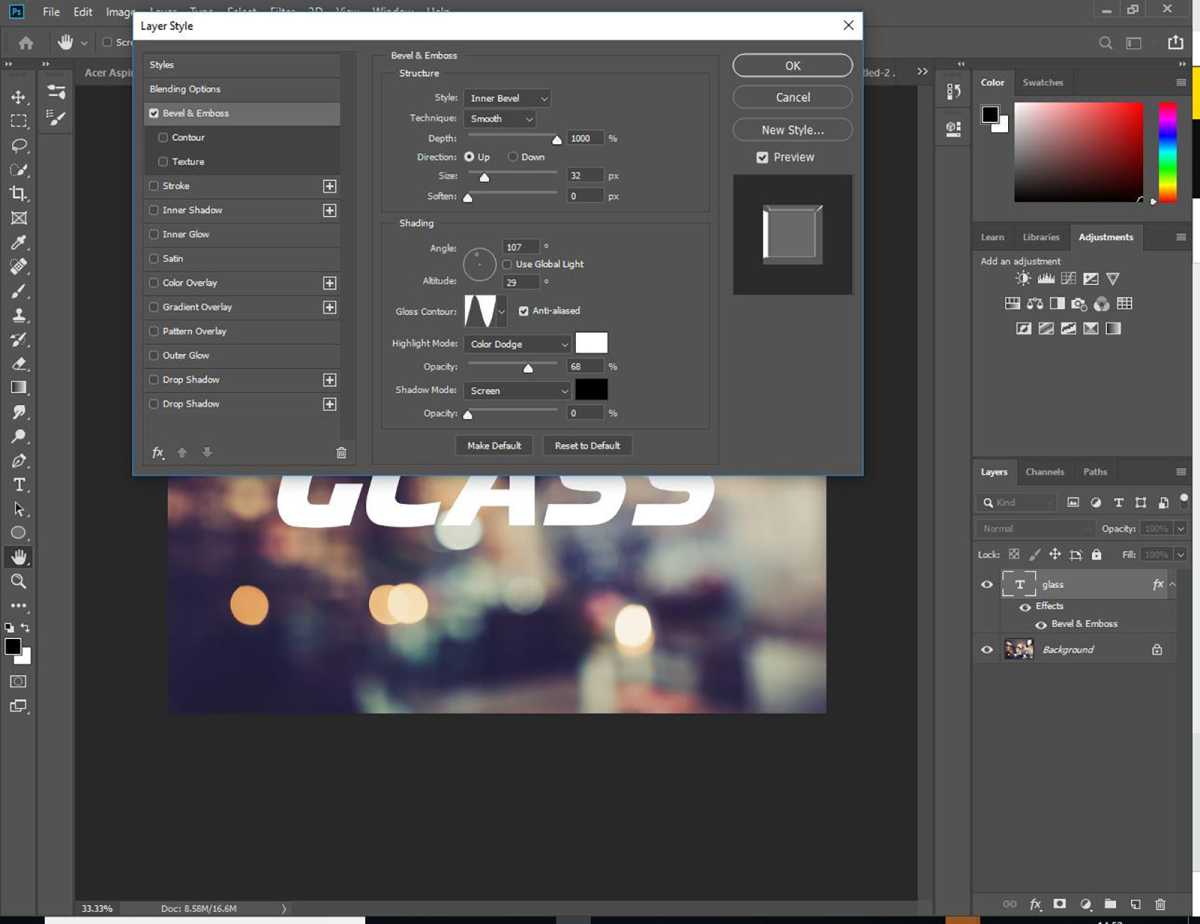Open the fx menu in Layer Style dialog
The image size is (1200, 924).
click(157, 453)
